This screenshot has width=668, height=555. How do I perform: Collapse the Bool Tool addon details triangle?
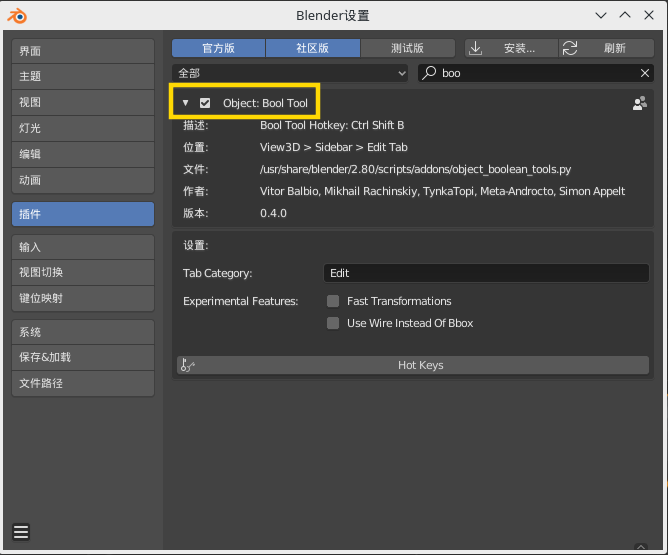click(x=185, y=103)
